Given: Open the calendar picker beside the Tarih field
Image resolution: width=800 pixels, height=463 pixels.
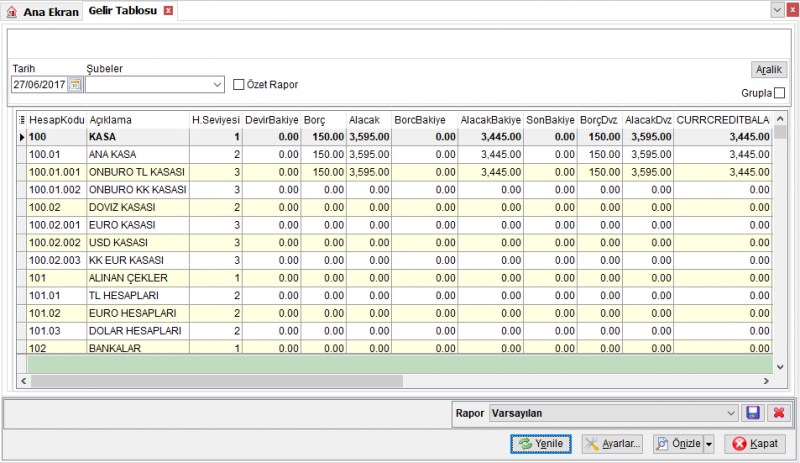Looking at the screenshot, I should [75, 85].
